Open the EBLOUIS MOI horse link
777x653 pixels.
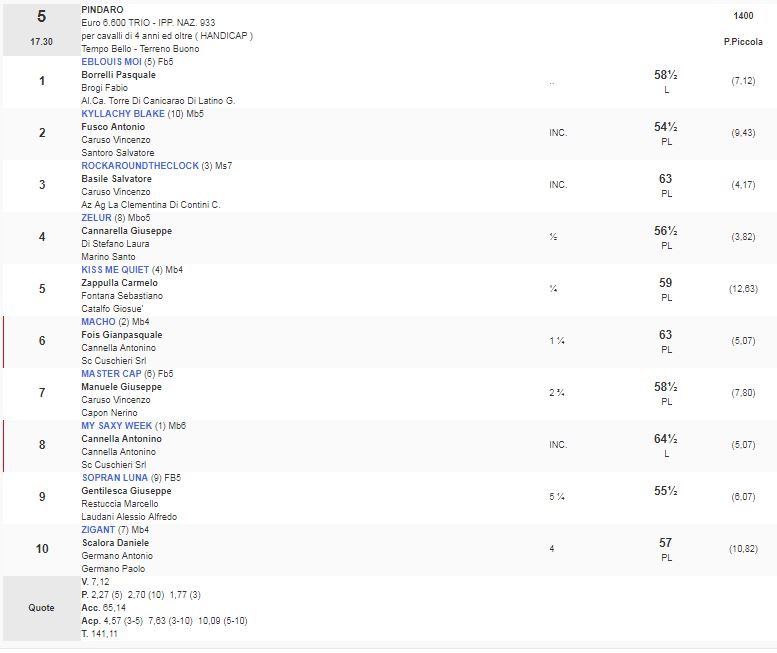112,62
